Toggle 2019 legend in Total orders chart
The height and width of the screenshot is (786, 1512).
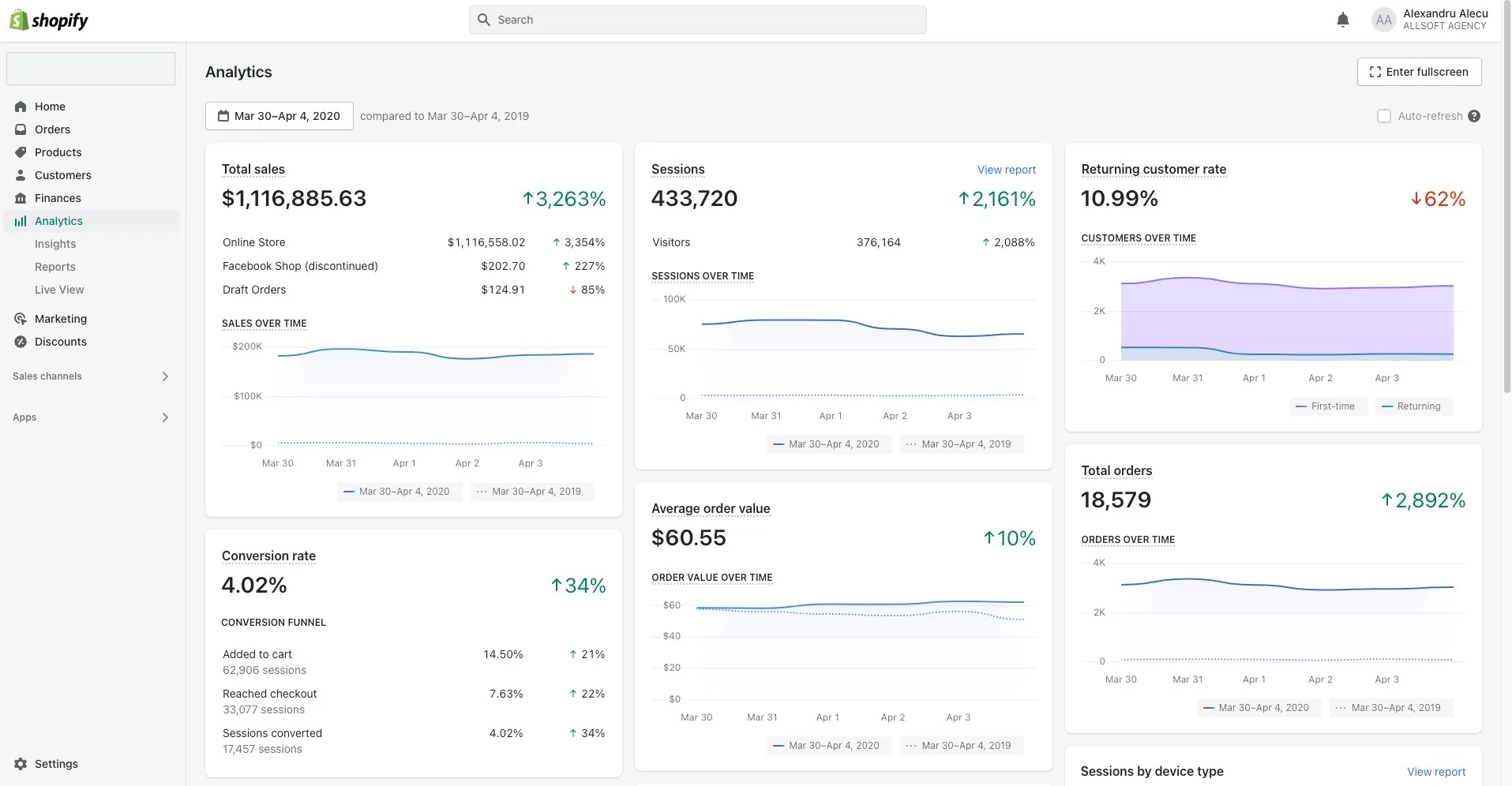1390,708
